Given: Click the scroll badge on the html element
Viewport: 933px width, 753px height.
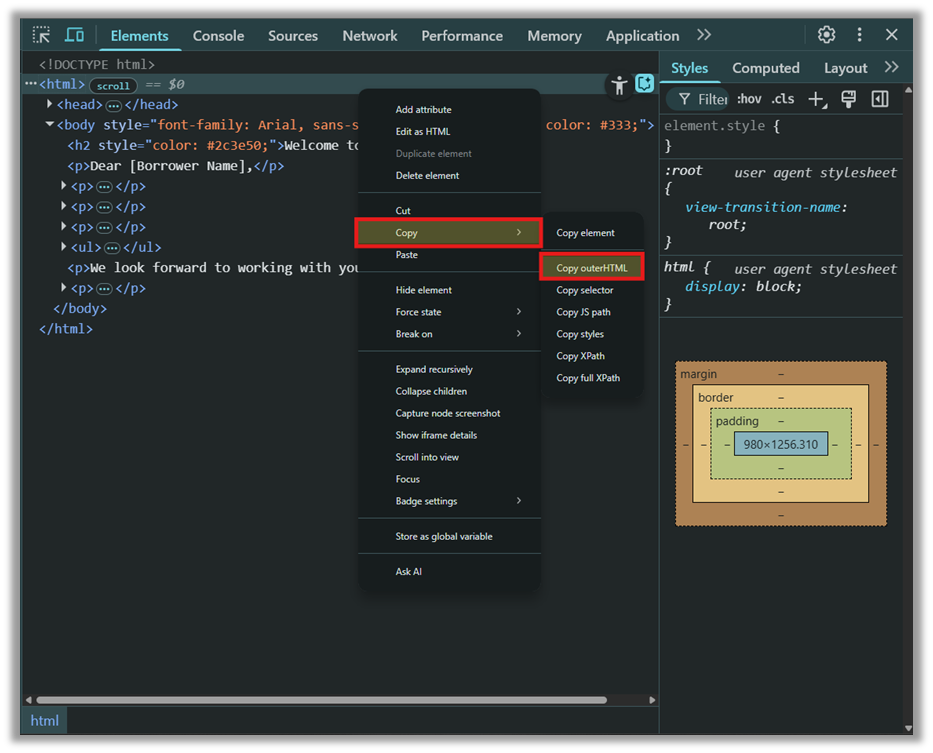Looking at the screenshot, I should (112, 85).
